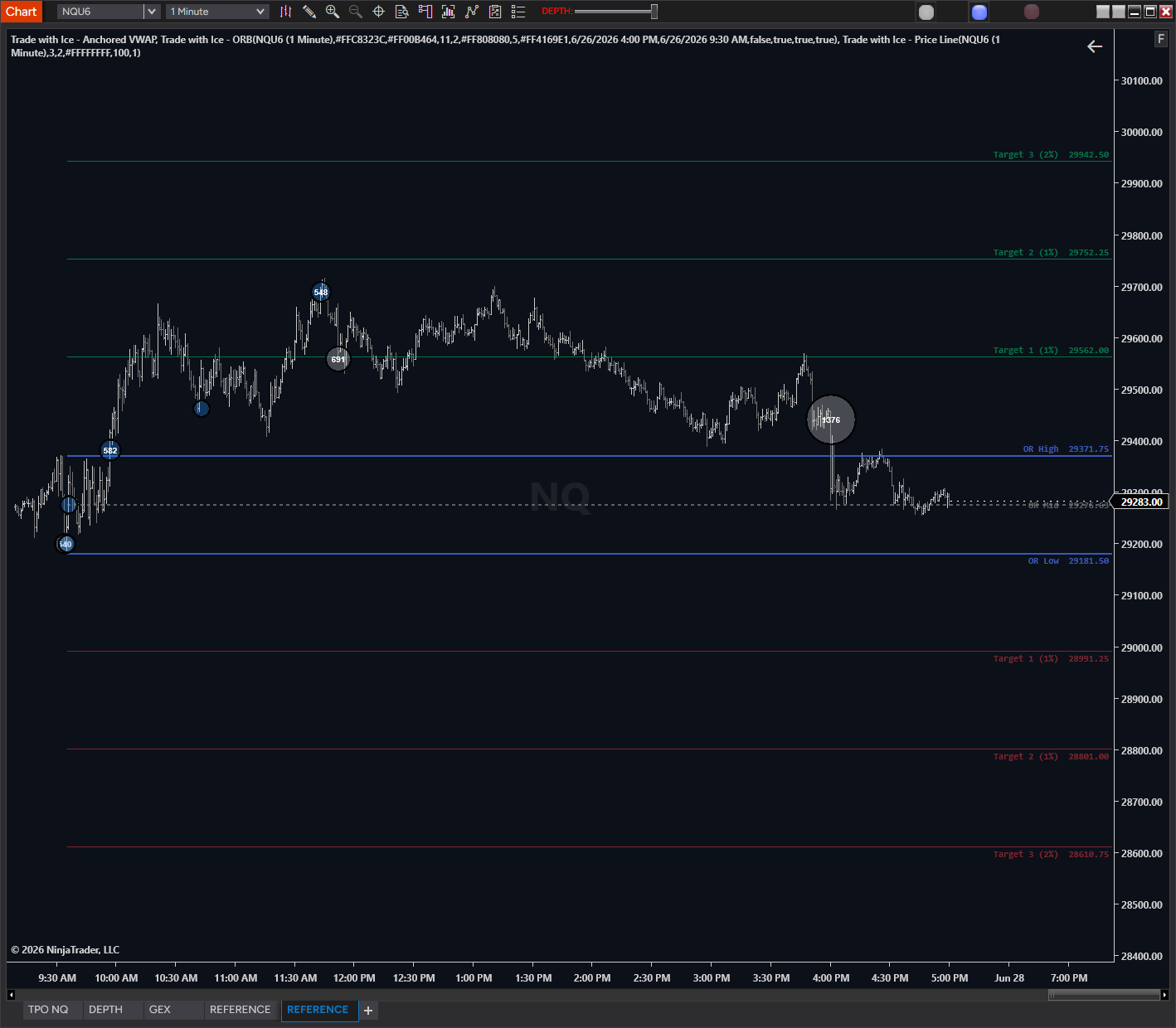
Task: Click the Jun 28 time axis label
Action: (1009, 978)
